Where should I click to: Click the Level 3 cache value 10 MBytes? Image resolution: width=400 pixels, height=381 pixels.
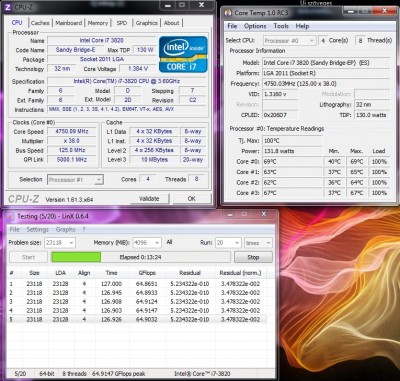tap(154, 160)
